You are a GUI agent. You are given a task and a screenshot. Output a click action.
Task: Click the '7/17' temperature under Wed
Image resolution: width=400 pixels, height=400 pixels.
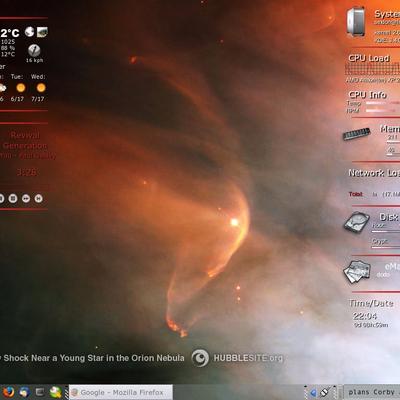[38, 99]
